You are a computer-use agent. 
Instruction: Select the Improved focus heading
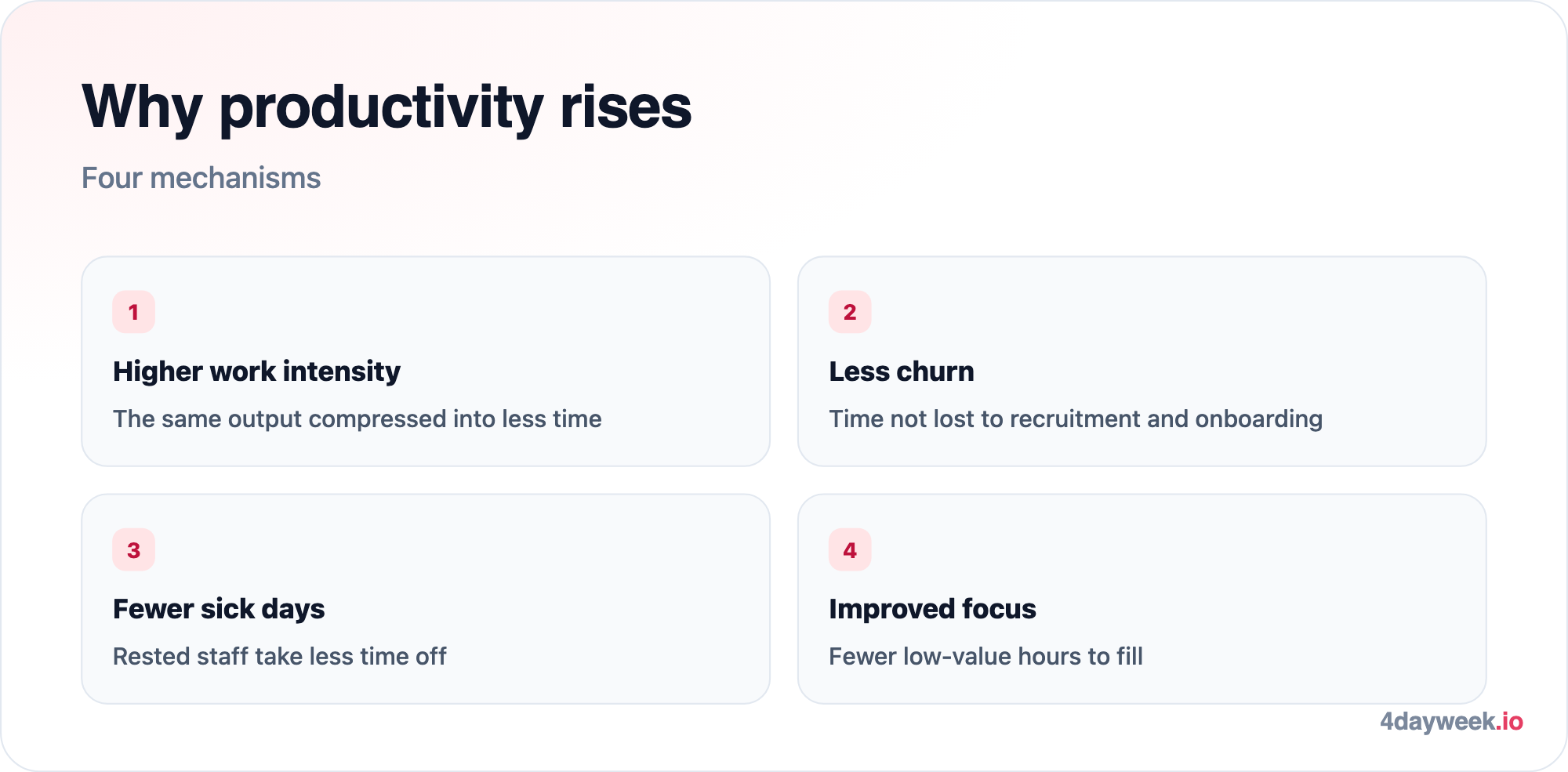(x=932, y=609)
